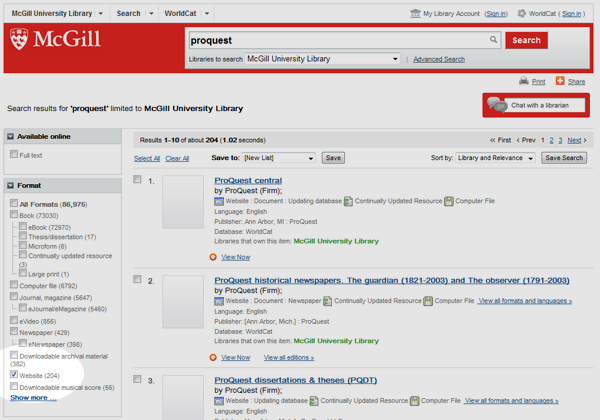Open the Save to list dropdown
The height and width of the screenshot is (420, 600).
279,158
